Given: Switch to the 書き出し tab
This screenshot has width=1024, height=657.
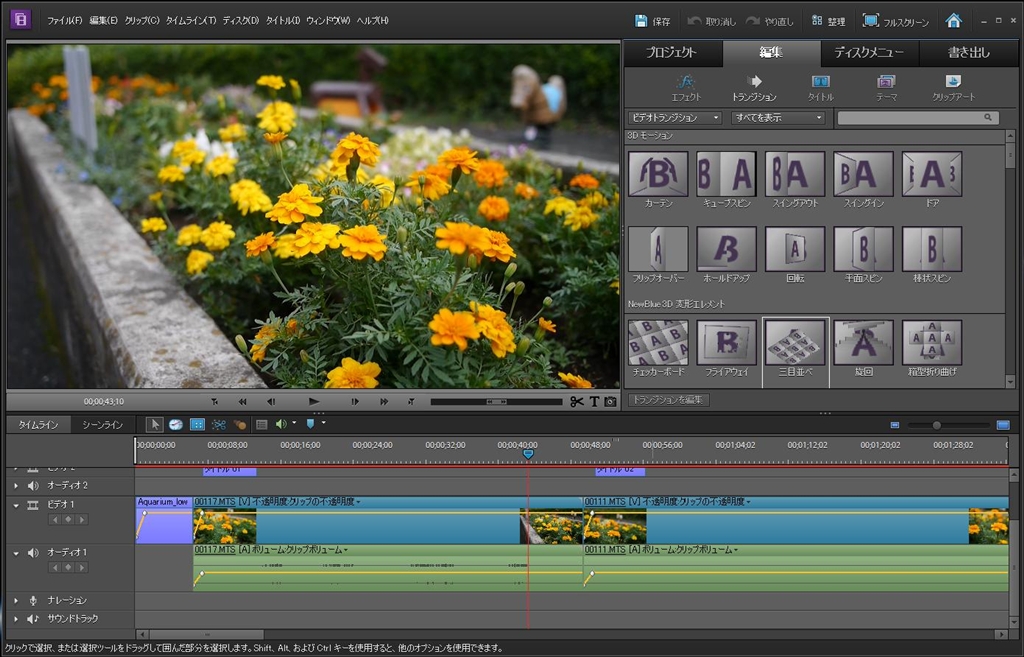Looking at the screenshot, I should [x=968, y=53].
